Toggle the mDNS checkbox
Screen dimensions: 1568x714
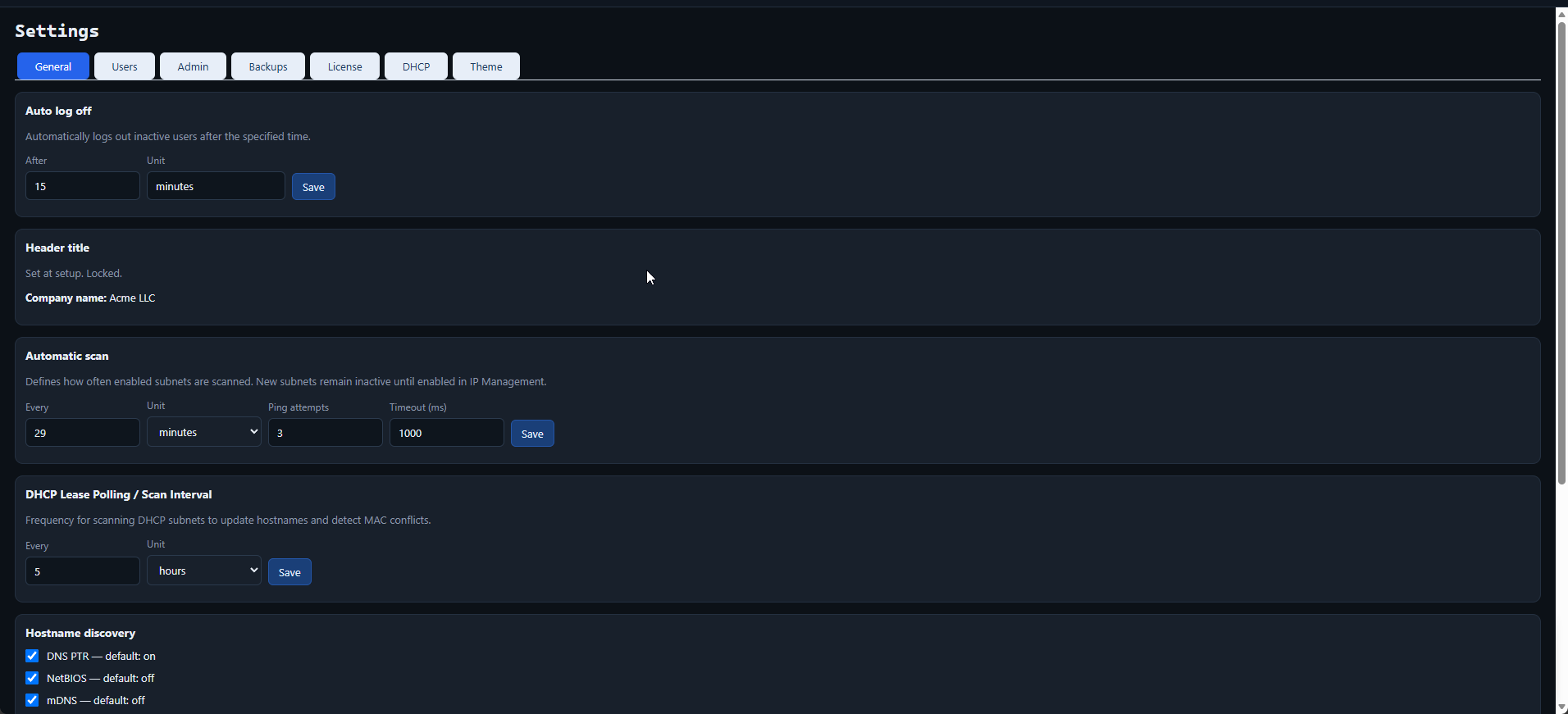(x=32, y=700)
